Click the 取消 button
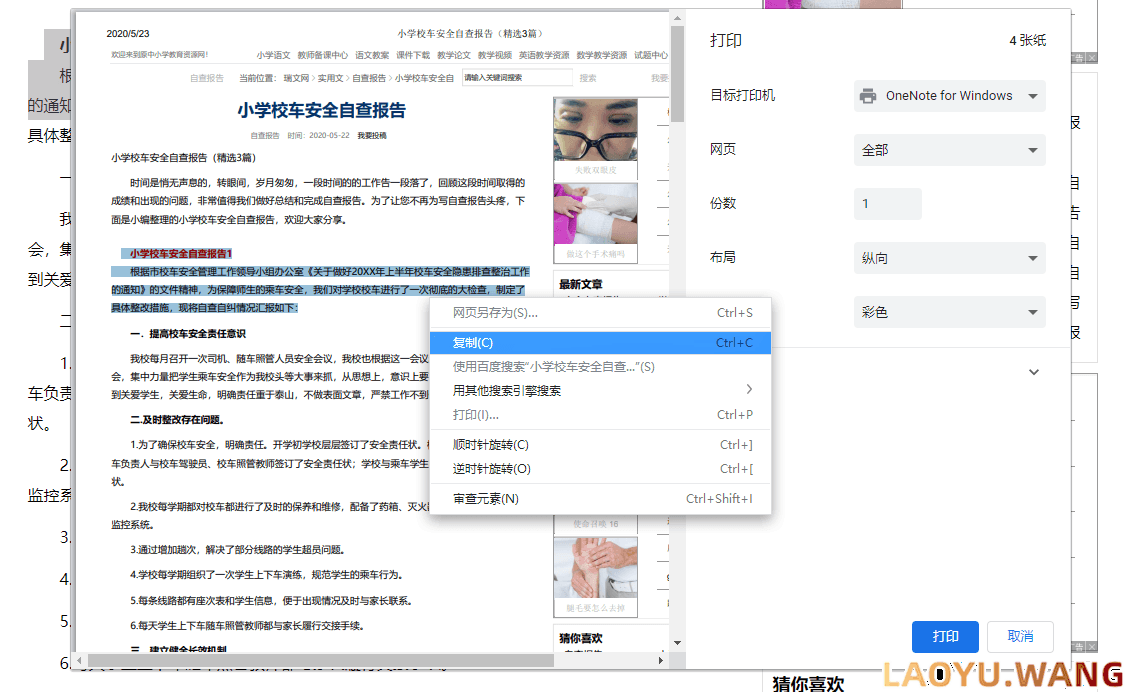 (x=1020, y=637)
